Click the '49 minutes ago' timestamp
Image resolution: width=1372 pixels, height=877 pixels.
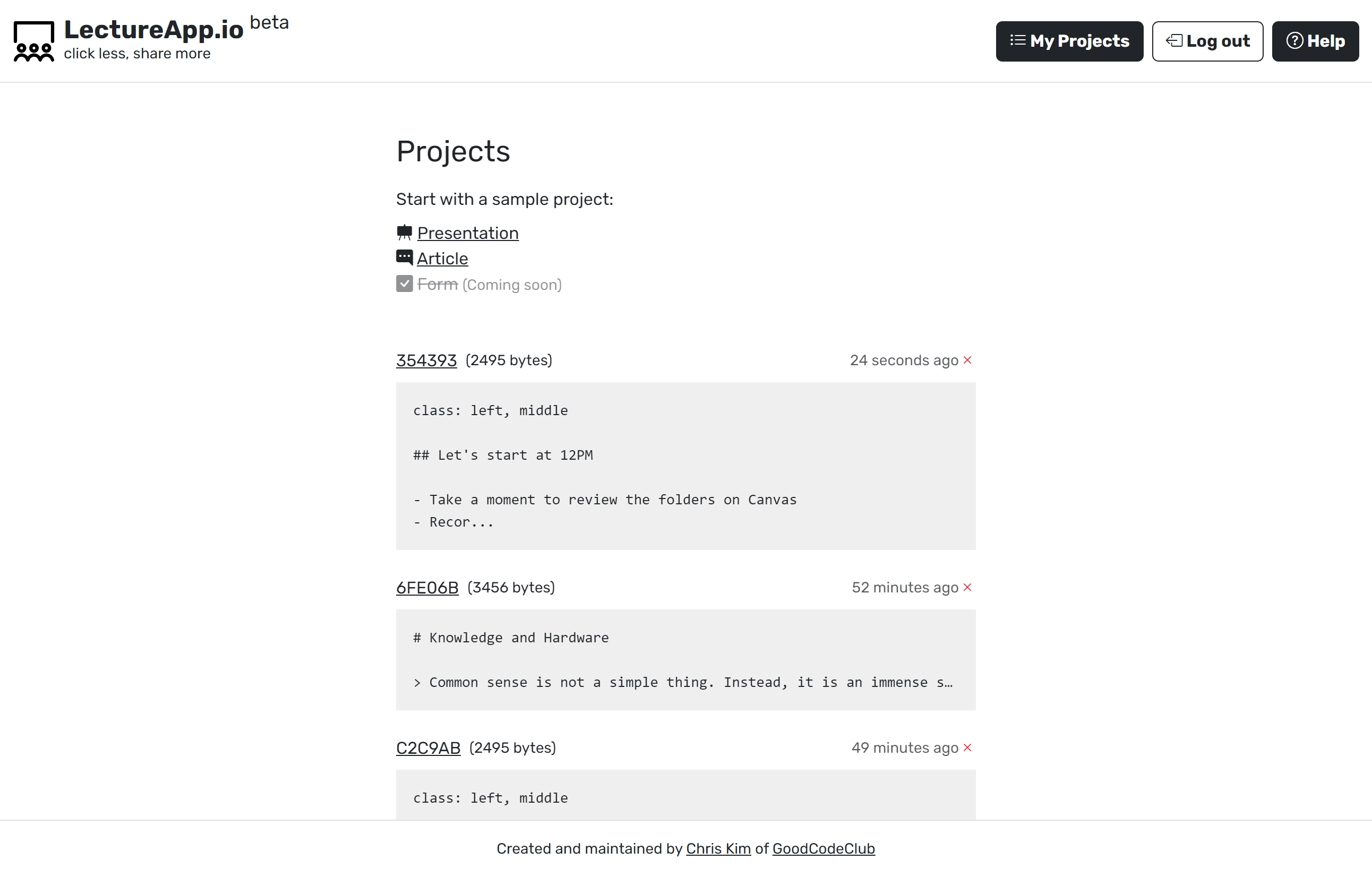click(x=905, y=747)
